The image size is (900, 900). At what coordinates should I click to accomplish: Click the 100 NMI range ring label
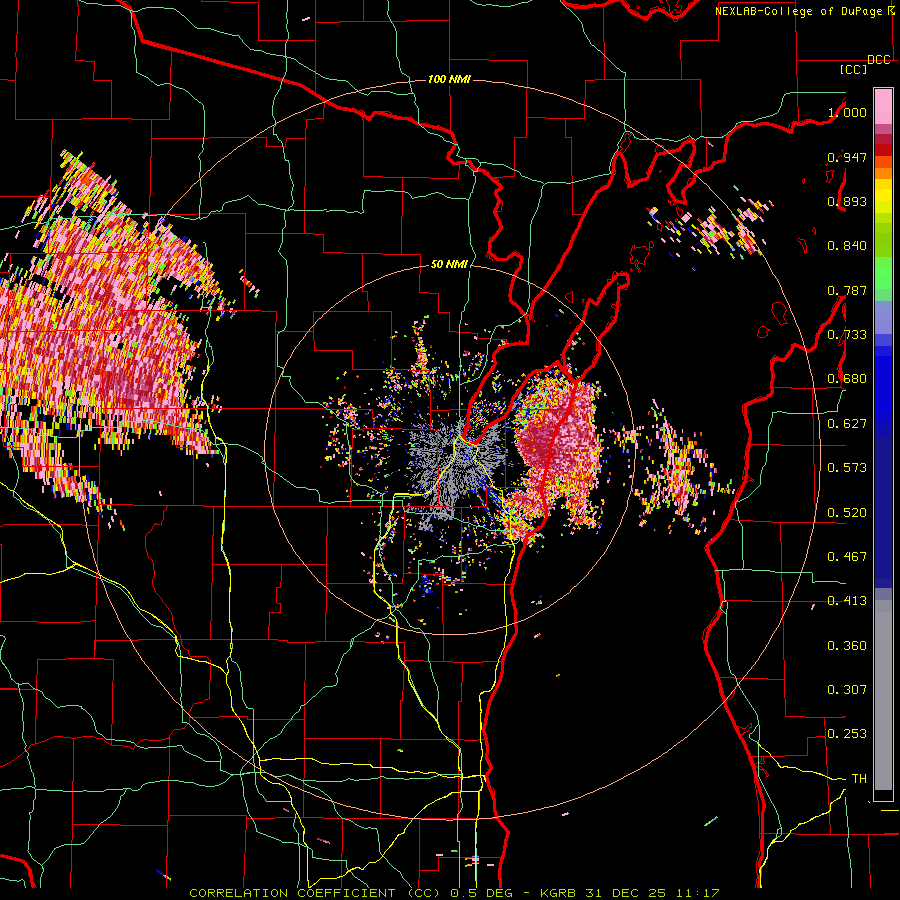point(449,79)
